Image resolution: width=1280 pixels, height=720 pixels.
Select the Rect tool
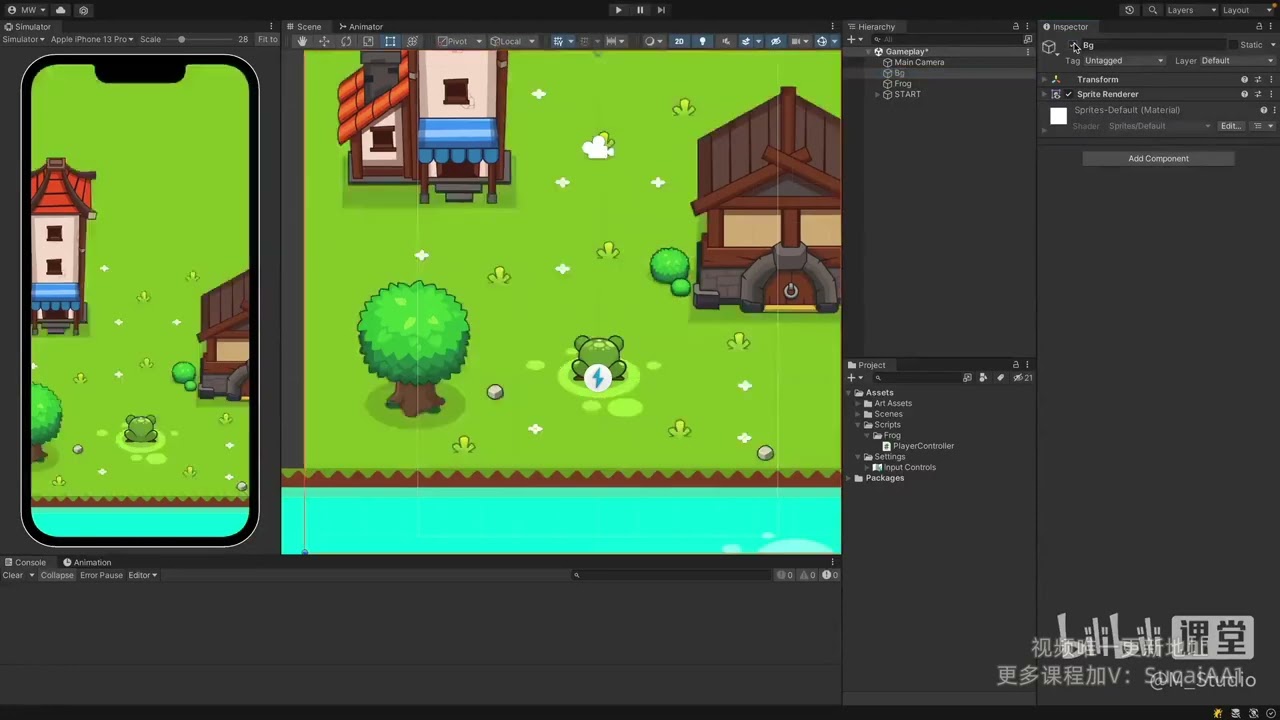(x=390, y=41)
